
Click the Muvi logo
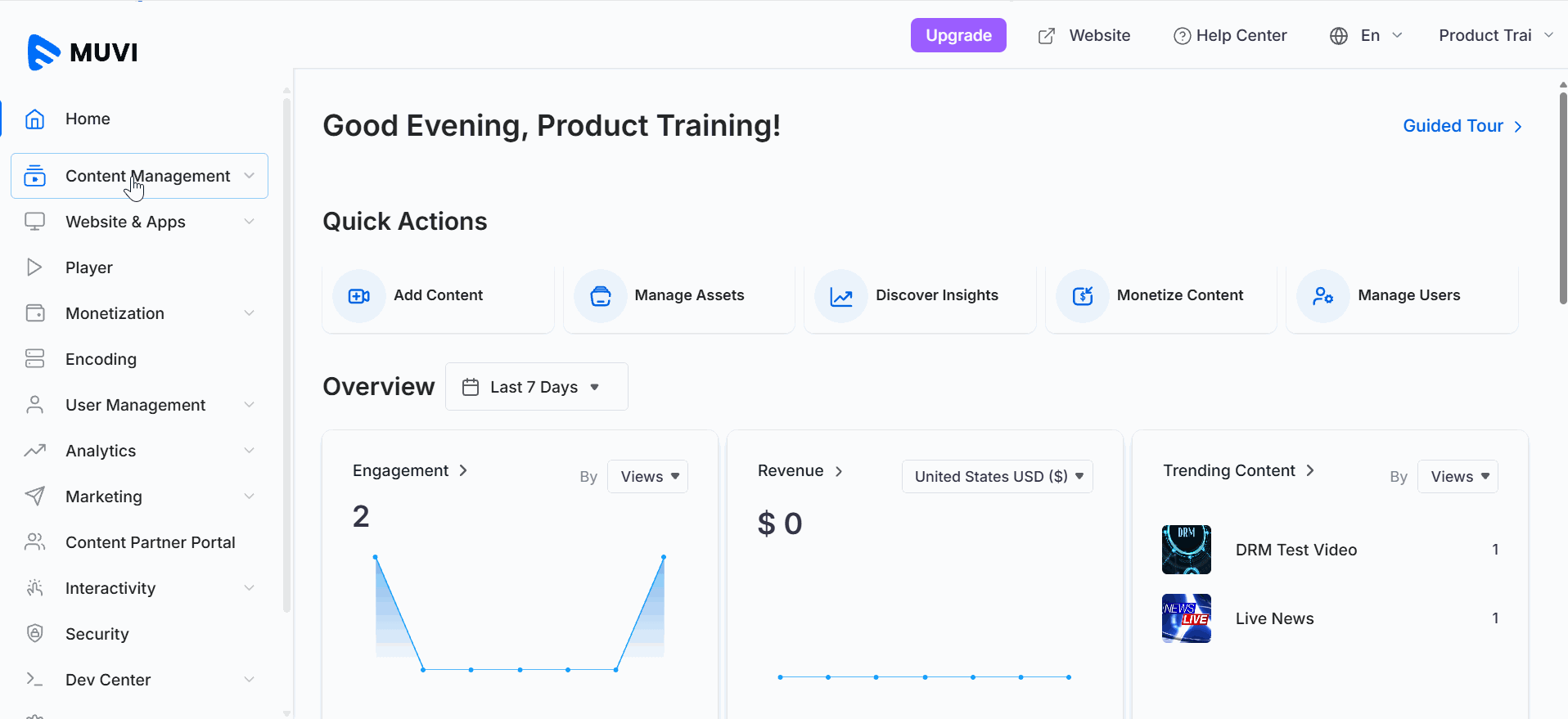click(x=83, y=52)
